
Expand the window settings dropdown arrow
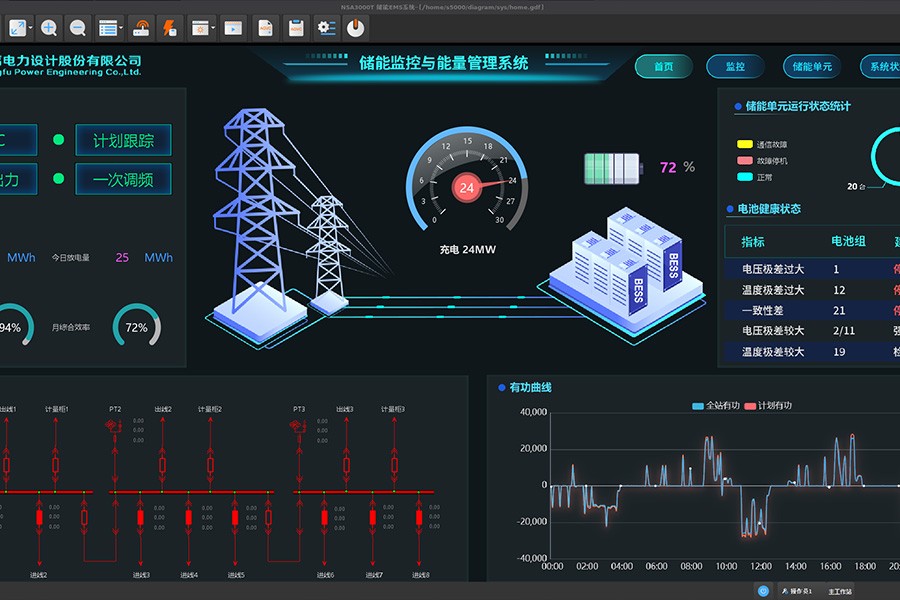(x=214, y=27)
